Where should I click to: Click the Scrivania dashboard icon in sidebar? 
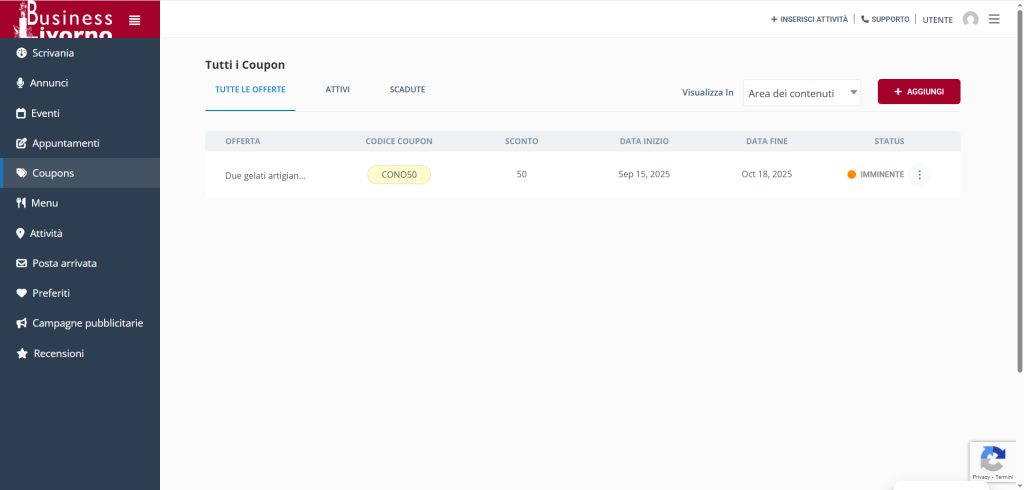21,53
